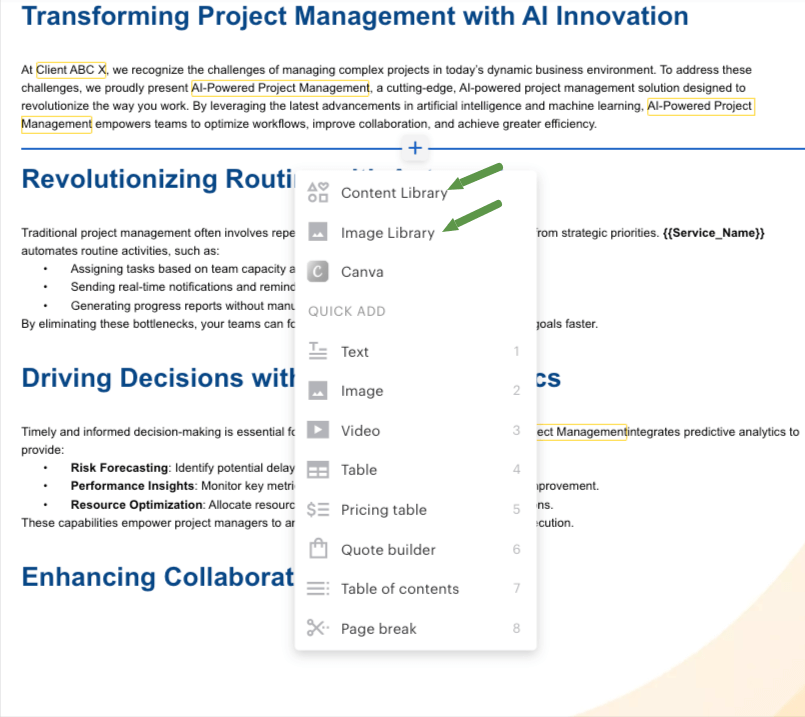Click the Content Library shapes icon
Screen dimensions: 805x717
[318, 192]
